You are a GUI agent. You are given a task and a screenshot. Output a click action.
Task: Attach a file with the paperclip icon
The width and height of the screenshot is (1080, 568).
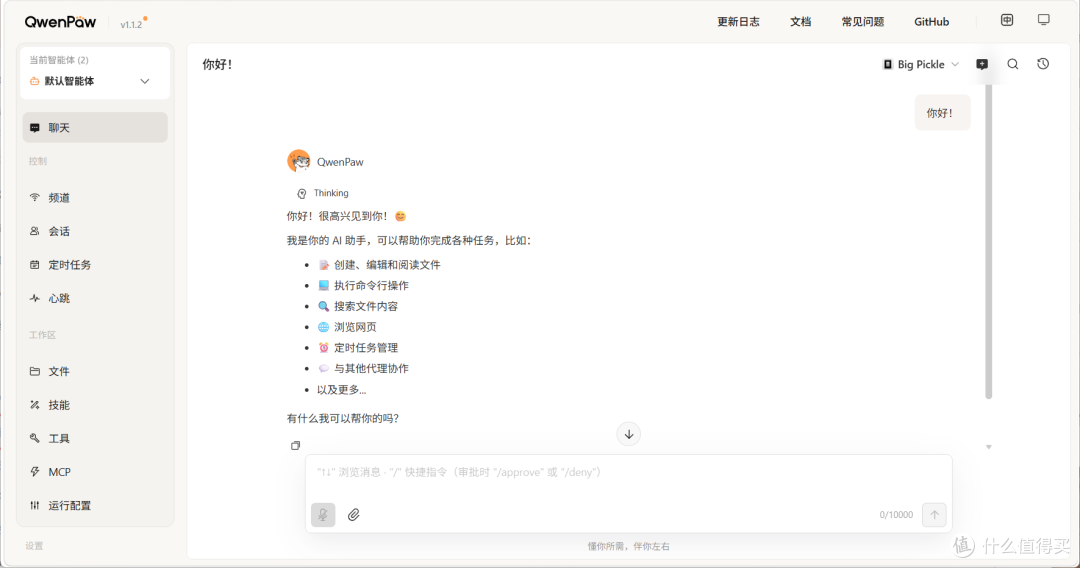tap(353, 515)
